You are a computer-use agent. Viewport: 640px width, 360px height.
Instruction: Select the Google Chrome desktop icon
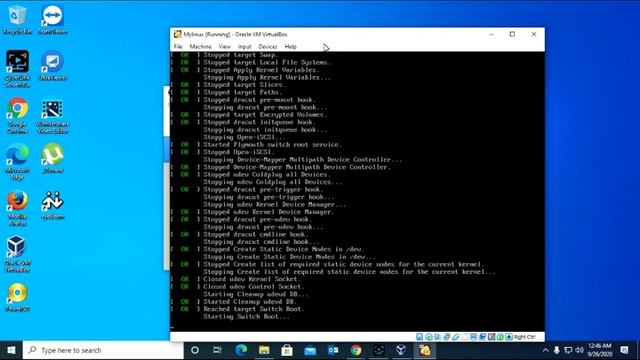17,116
